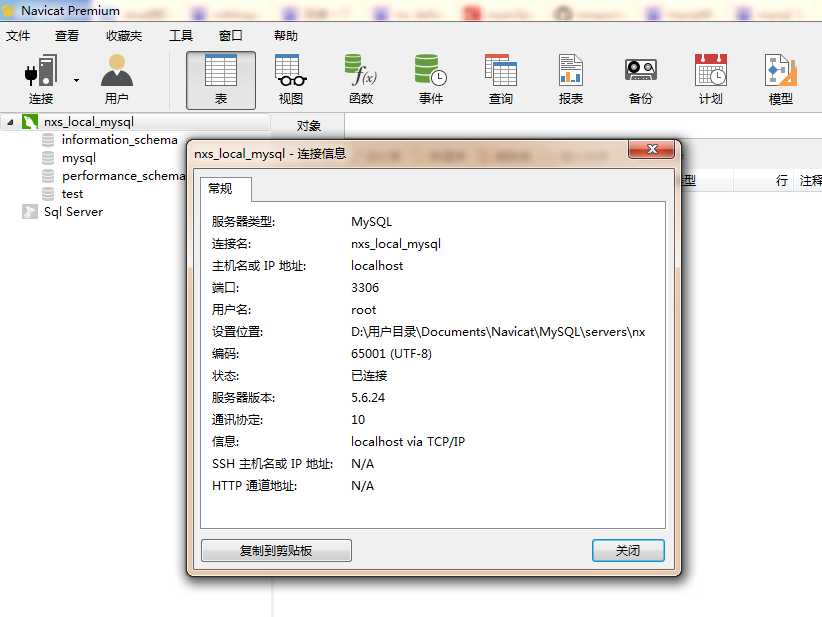Open the View (视图) toolbar icon

[x=291, y=80]
